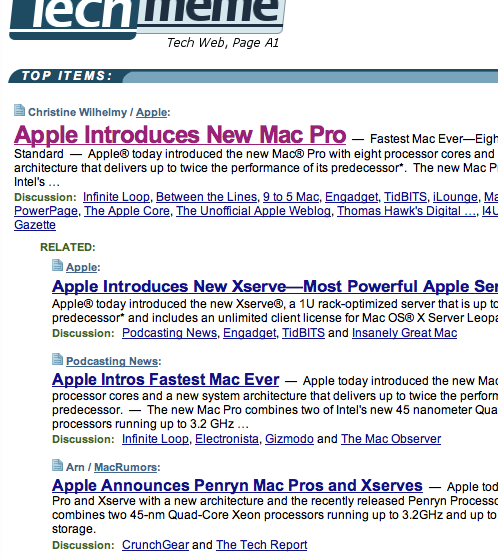This screenshot has height=558, width=498.
Task: Open TidBITS in the Mac Pro discussion list
Action: tap(405, 197)
